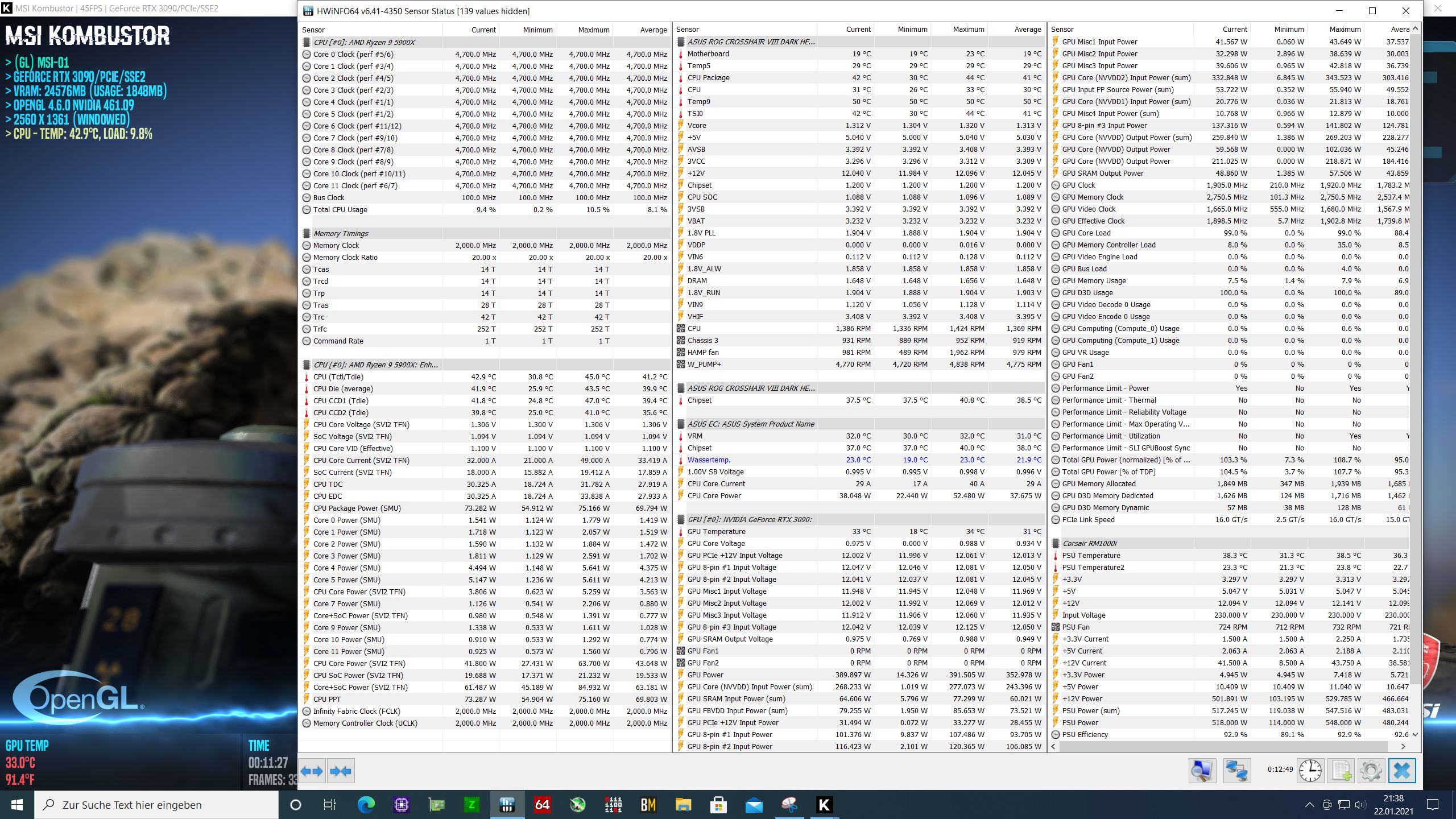The image size is (1456, 819).
Task: Click the remote network computers icon
Action: pyautogui.click(x=1236, y=771)
